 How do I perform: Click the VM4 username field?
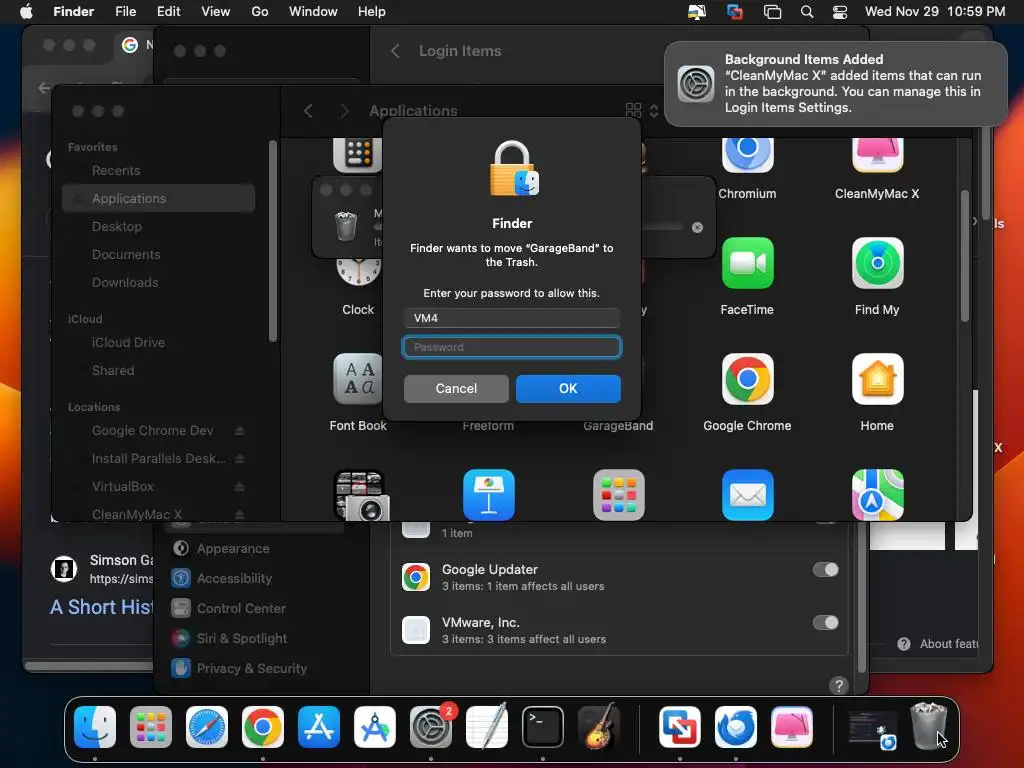(x=511, y=318)
